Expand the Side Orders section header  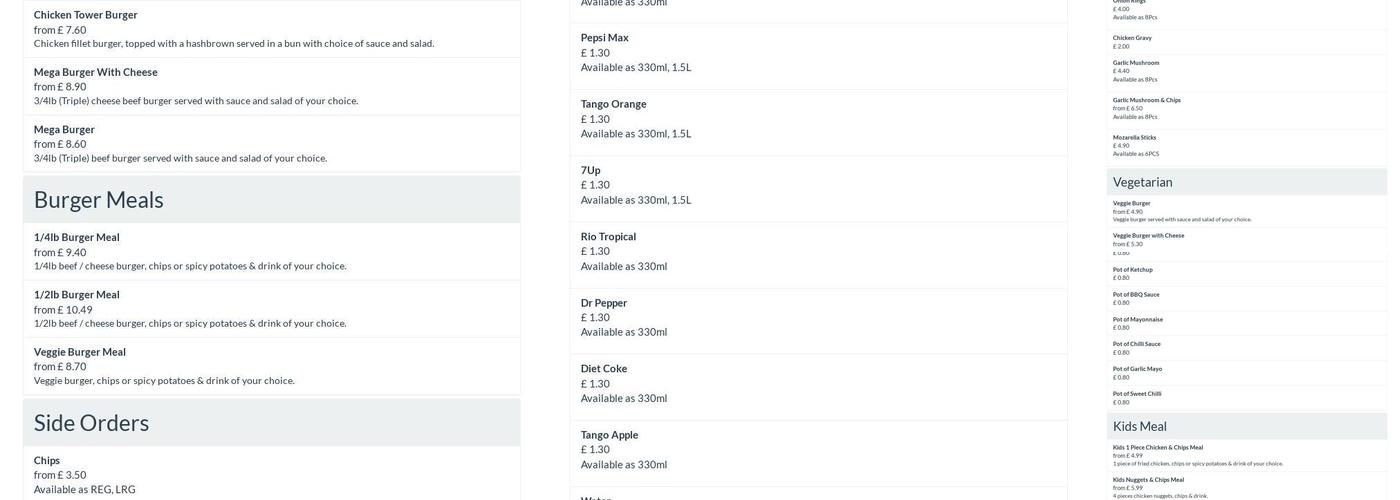pyautogui.click(x=92, y=423)
